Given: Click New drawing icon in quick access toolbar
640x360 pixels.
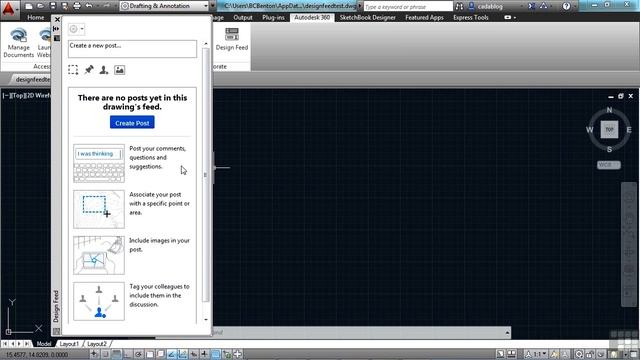Looking at the screenshot, I should click(x=29, y=6).
